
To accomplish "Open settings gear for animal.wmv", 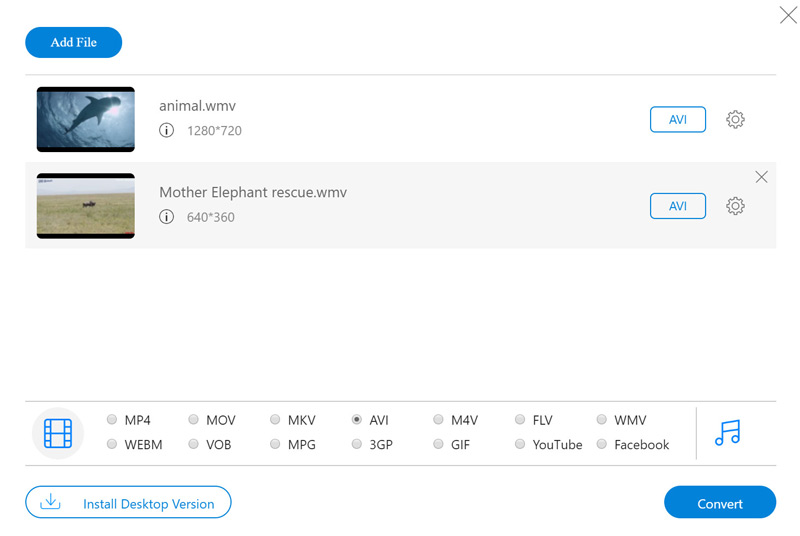I will (x=735, y=119).
